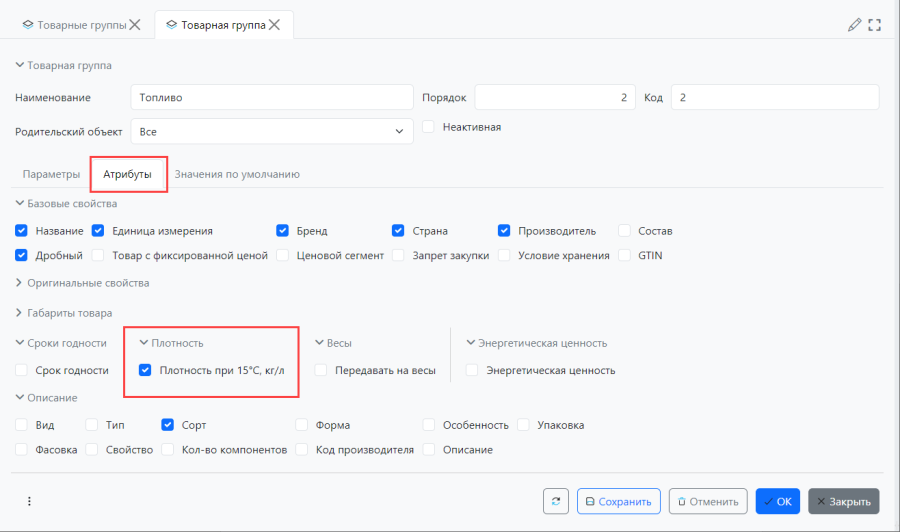
Task: Uncheck Плотность при 15°C checkbox
Action: pyautogui.click(x=145, y=371)
